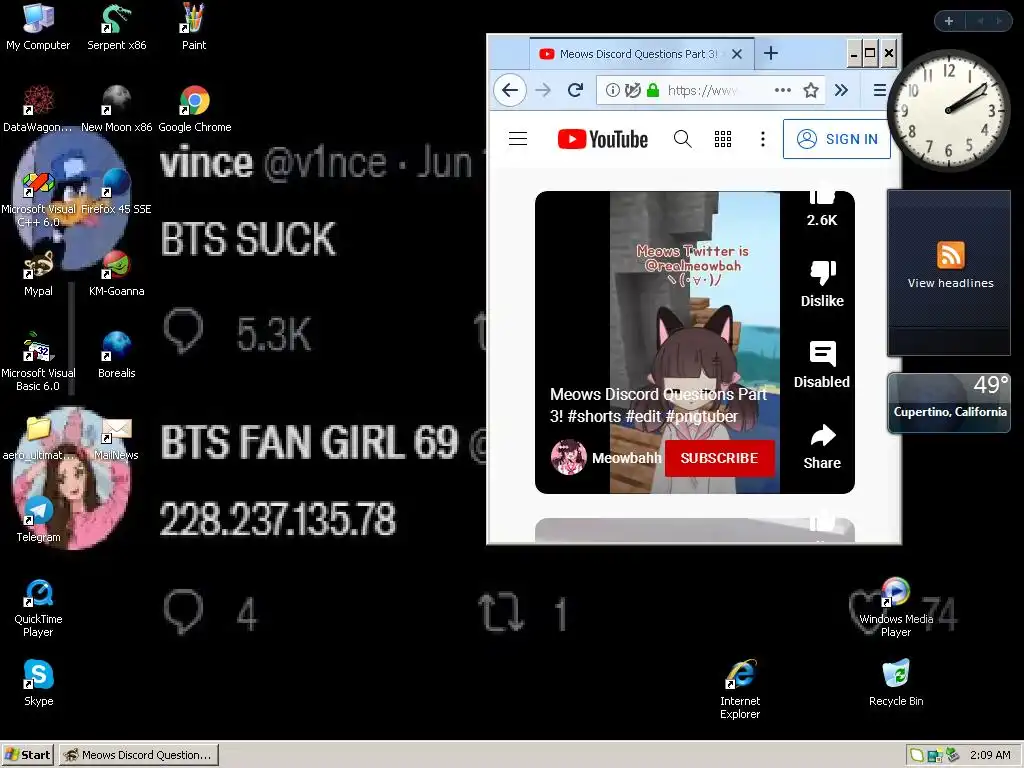1024x768 pixels.
Task: Open YouTube search
Action: (x=682, y=138)
